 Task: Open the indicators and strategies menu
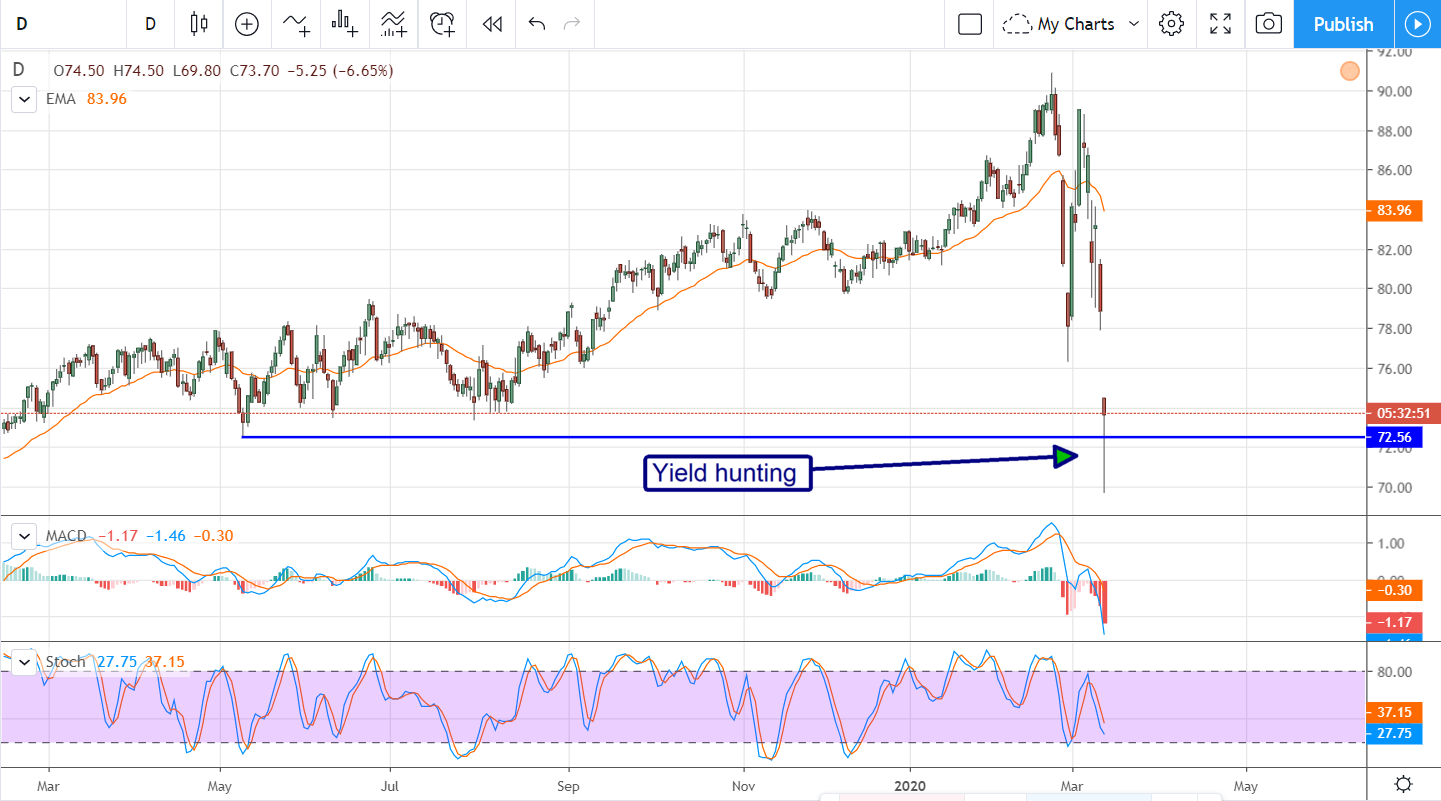296,24
